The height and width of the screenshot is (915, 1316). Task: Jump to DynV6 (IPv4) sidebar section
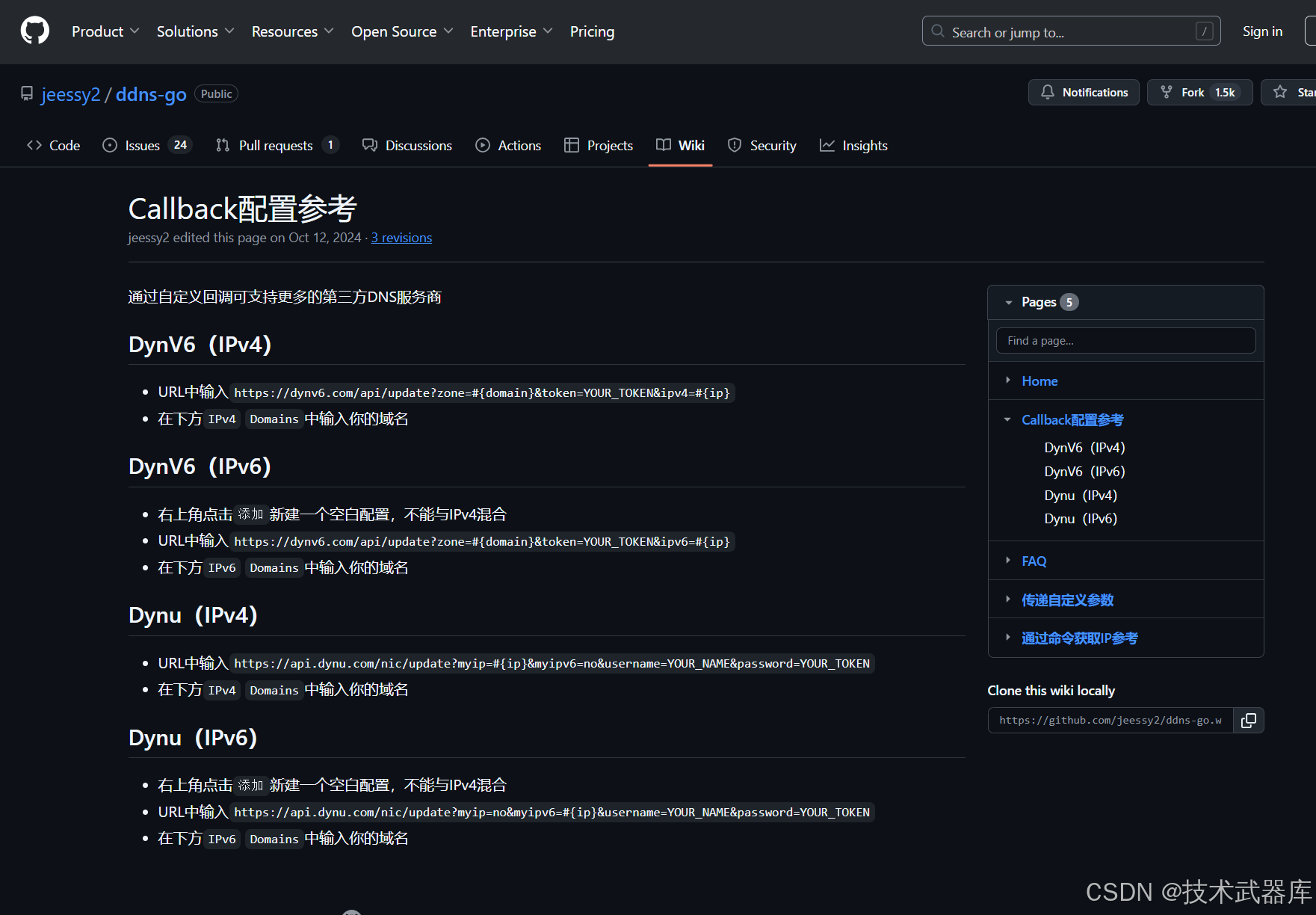(x=1084, y=447)
